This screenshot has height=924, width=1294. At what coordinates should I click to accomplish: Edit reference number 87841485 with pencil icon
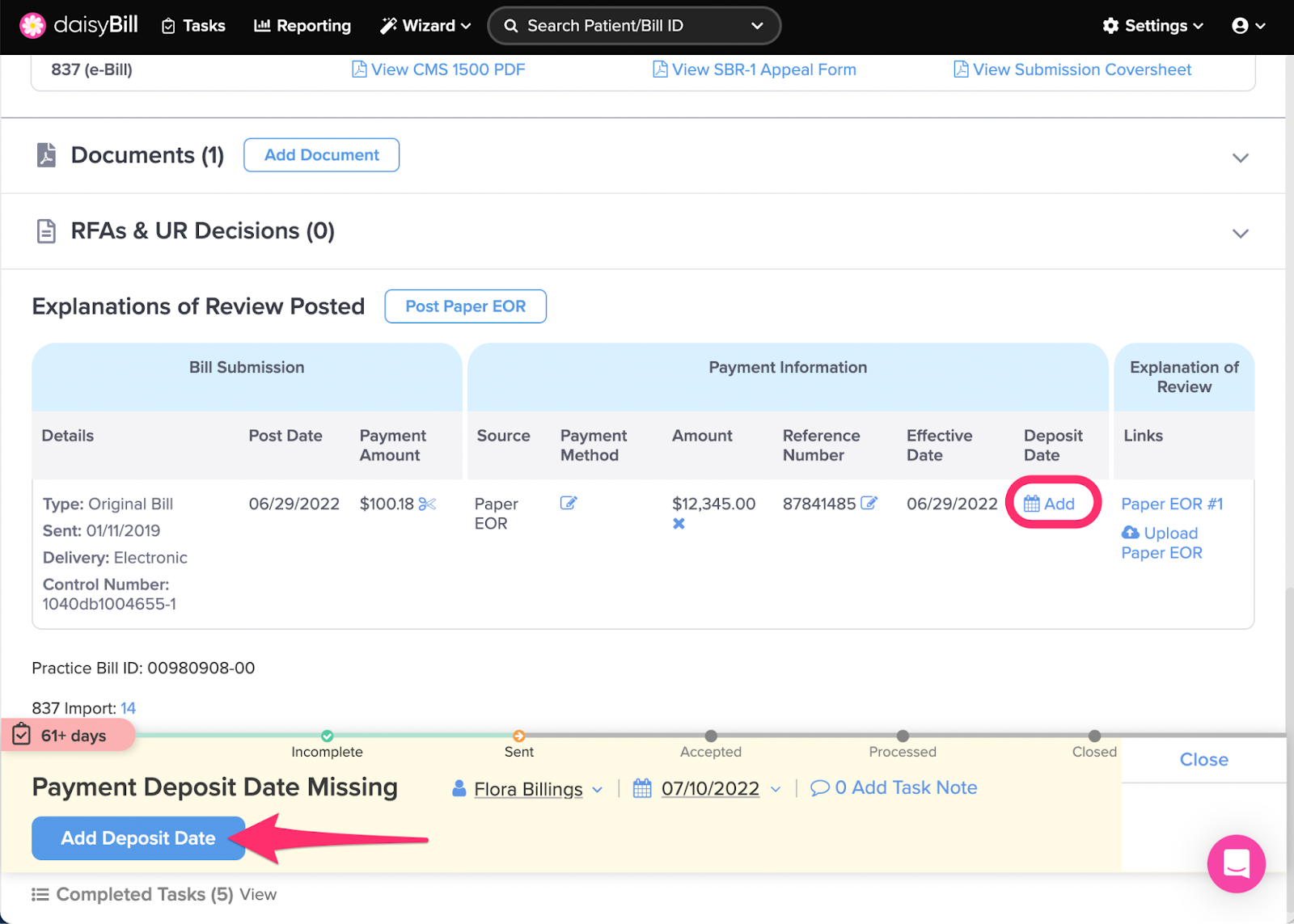click(870, 502)
